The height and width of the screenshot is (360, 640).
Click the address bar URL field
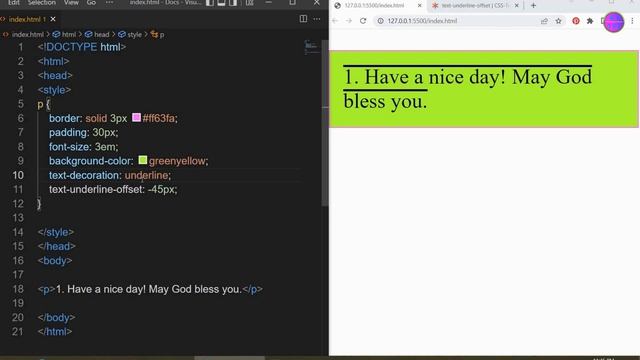(469, 21)
